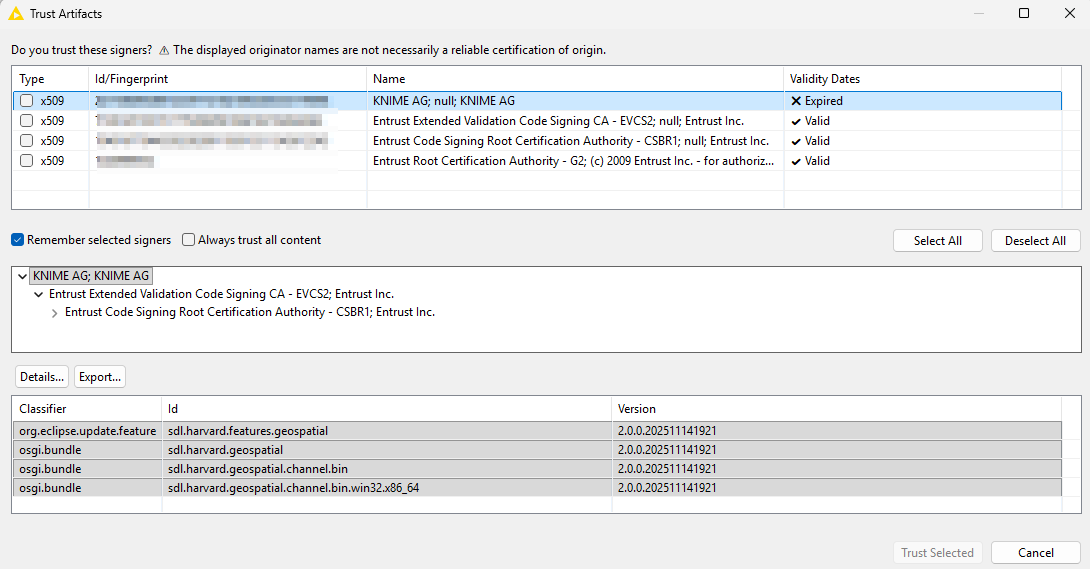The width and height of the screenshot is (1090, 569).
Task: Click the Expired X icon for KNIME AG
Action: (x=796, y=101)
